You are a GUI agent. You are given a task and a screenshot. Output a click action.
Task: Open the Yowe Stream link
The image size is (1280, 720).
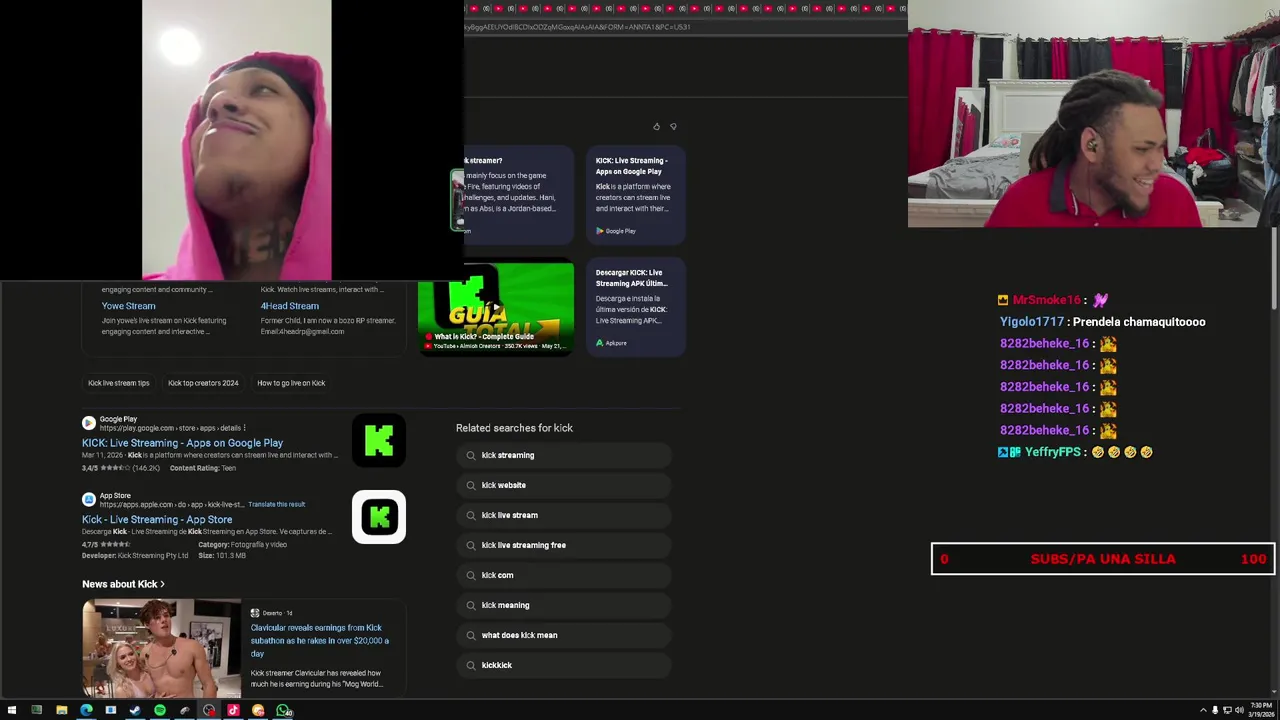[x=128, y=306]
